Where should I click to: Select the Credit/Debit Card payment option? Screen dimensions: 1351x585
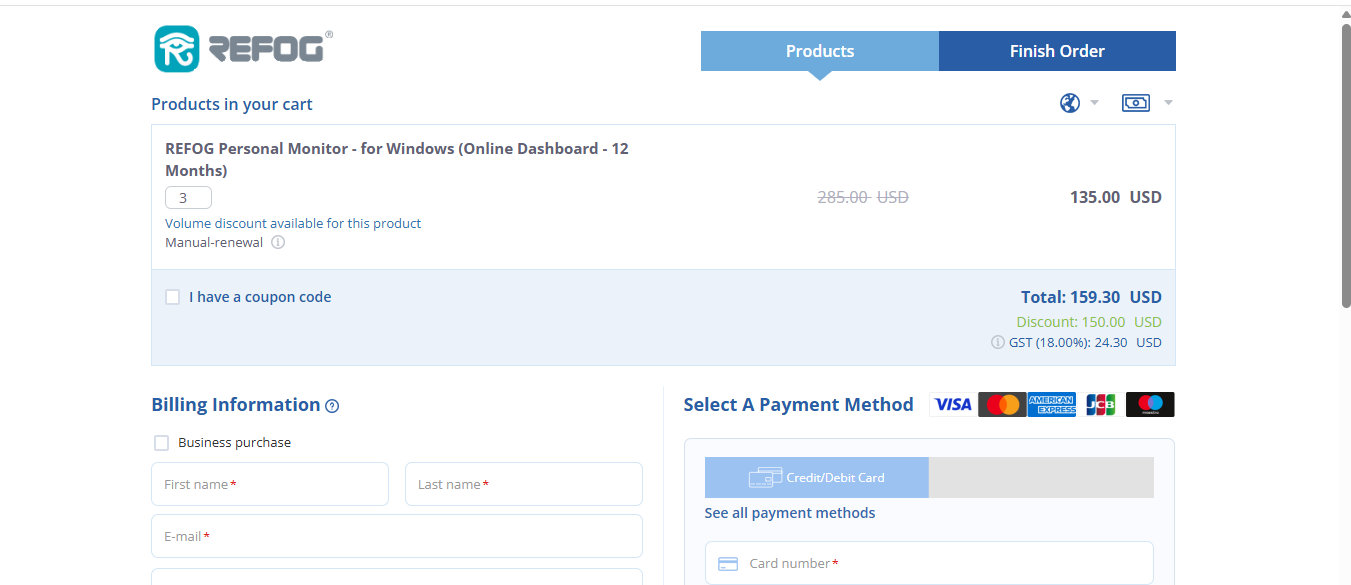coord(817,478)
